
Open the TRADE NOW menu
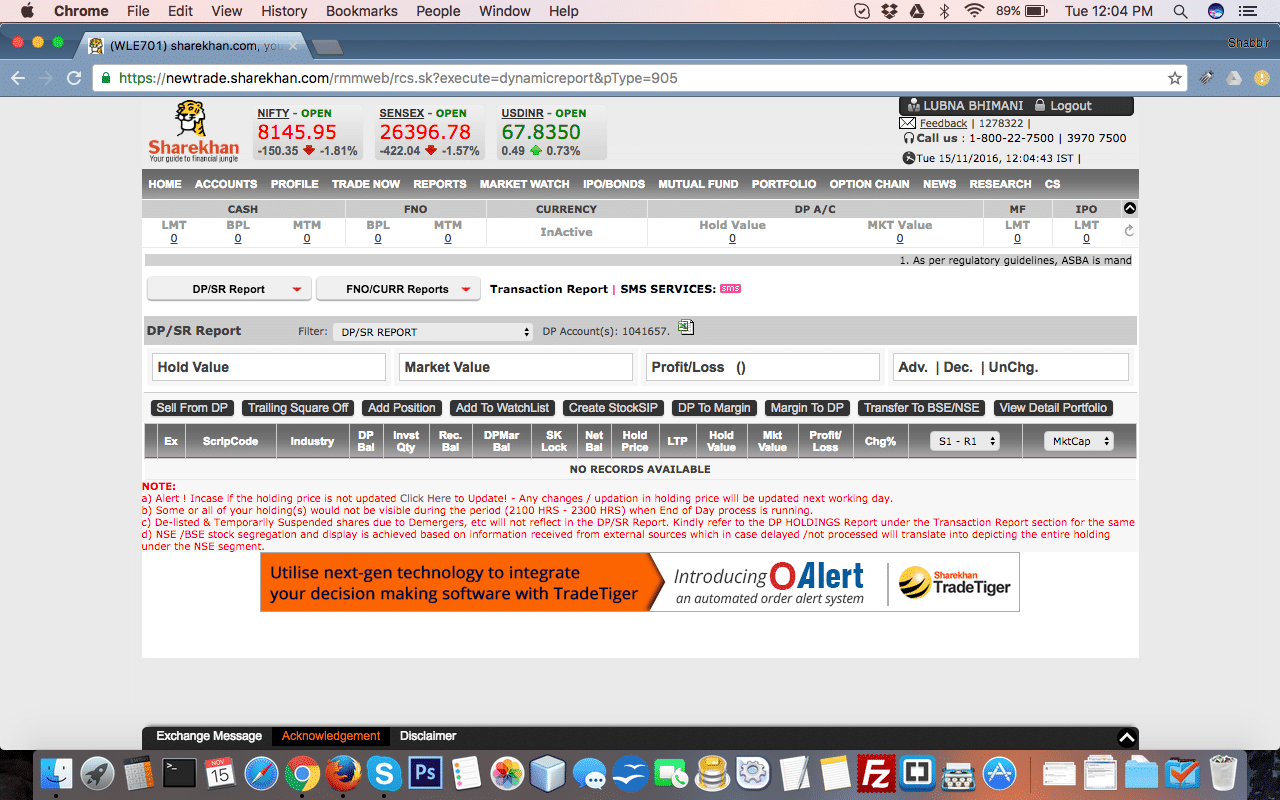(366, 184)
